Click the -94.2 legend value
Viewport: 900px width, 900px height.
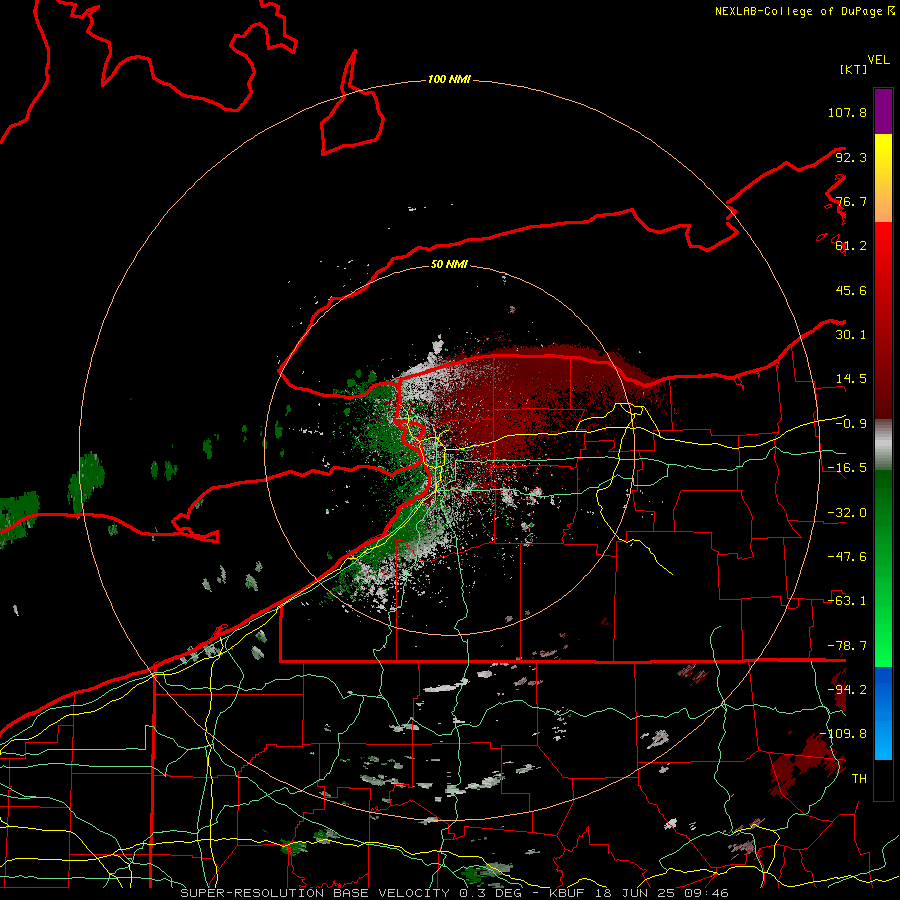(x=847, y=690)
